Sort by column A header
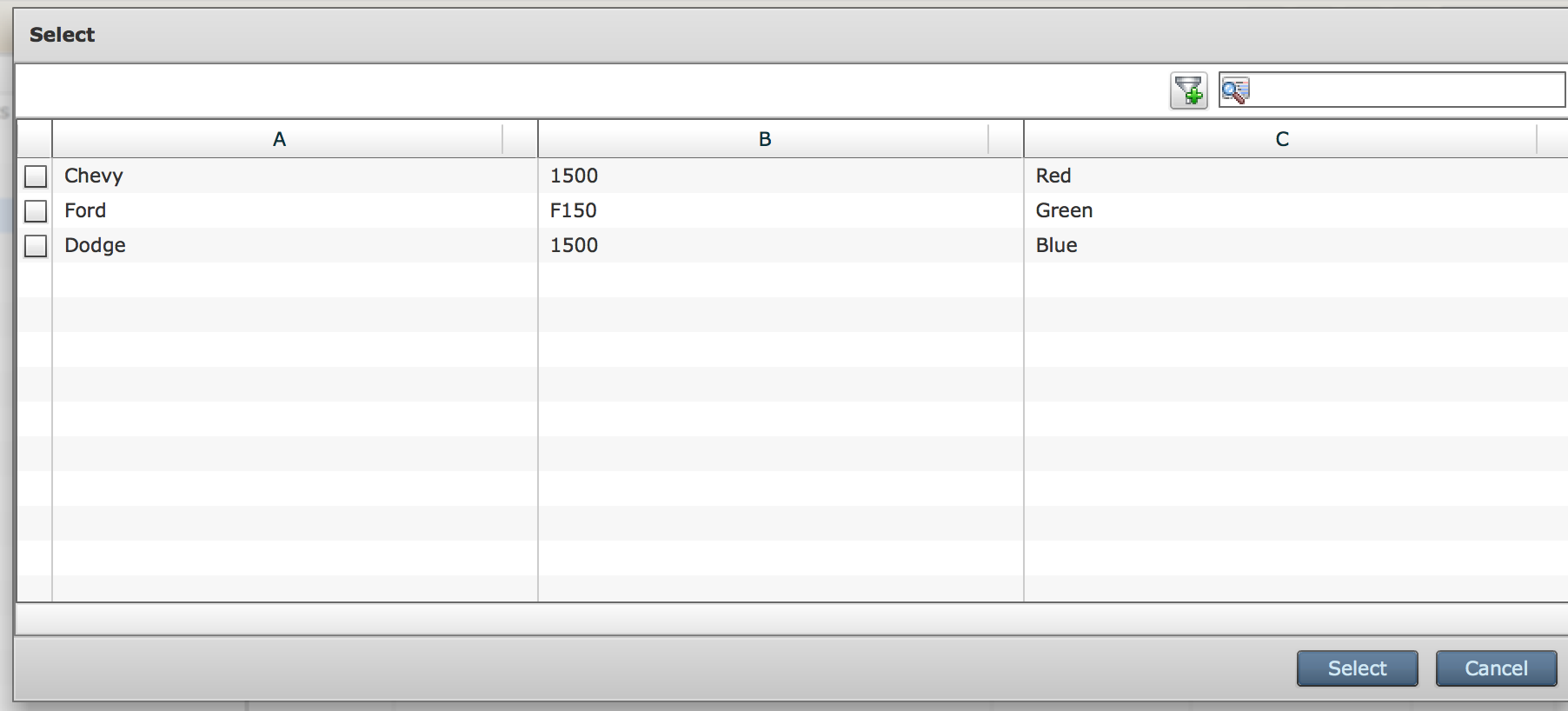Viewport: 1568px width, 711px height. (x=279, y=139)
